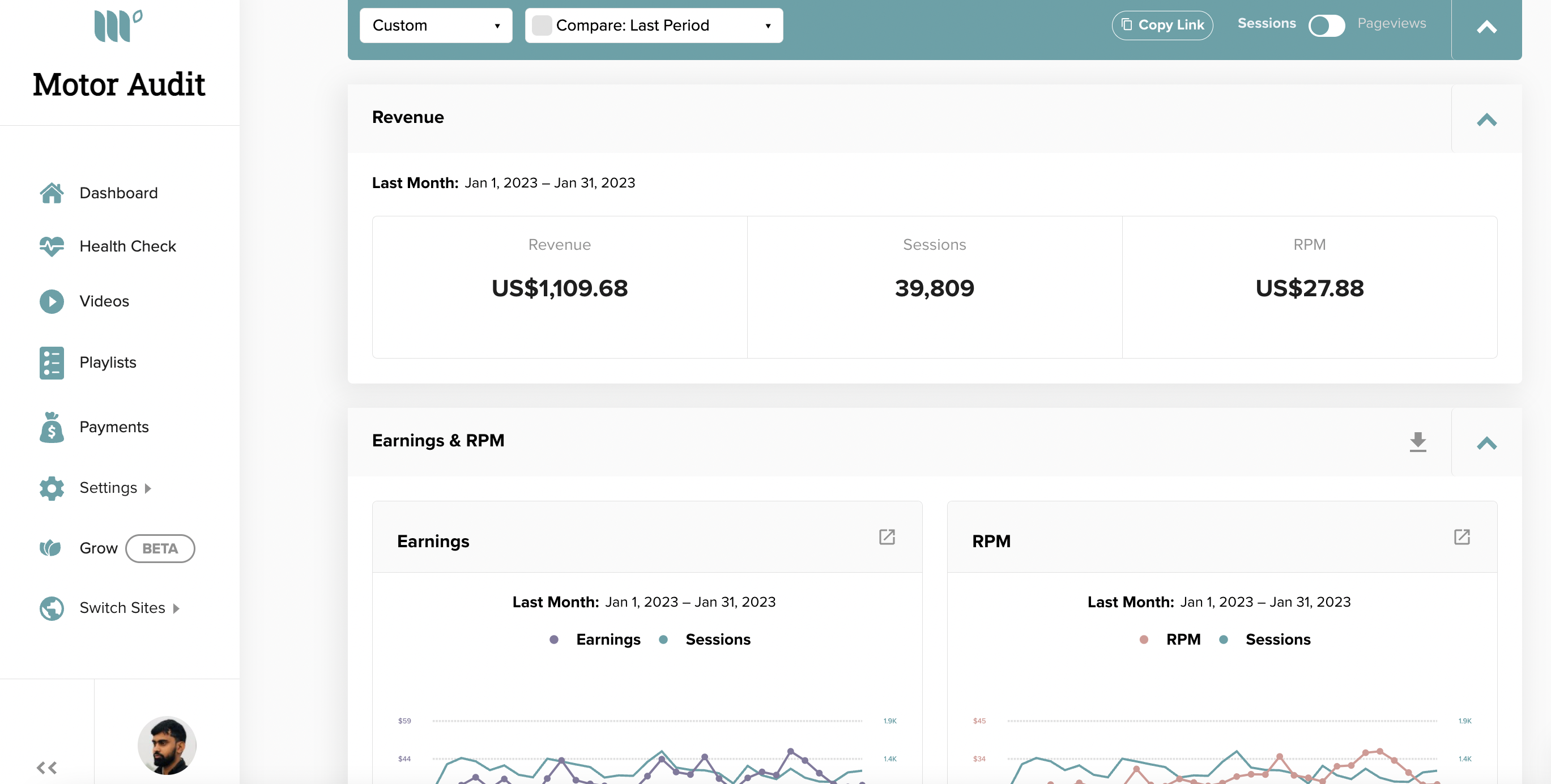Click the Earnings & RPM heading
This screenshot has width=1551, height=784.
[438, 440]
